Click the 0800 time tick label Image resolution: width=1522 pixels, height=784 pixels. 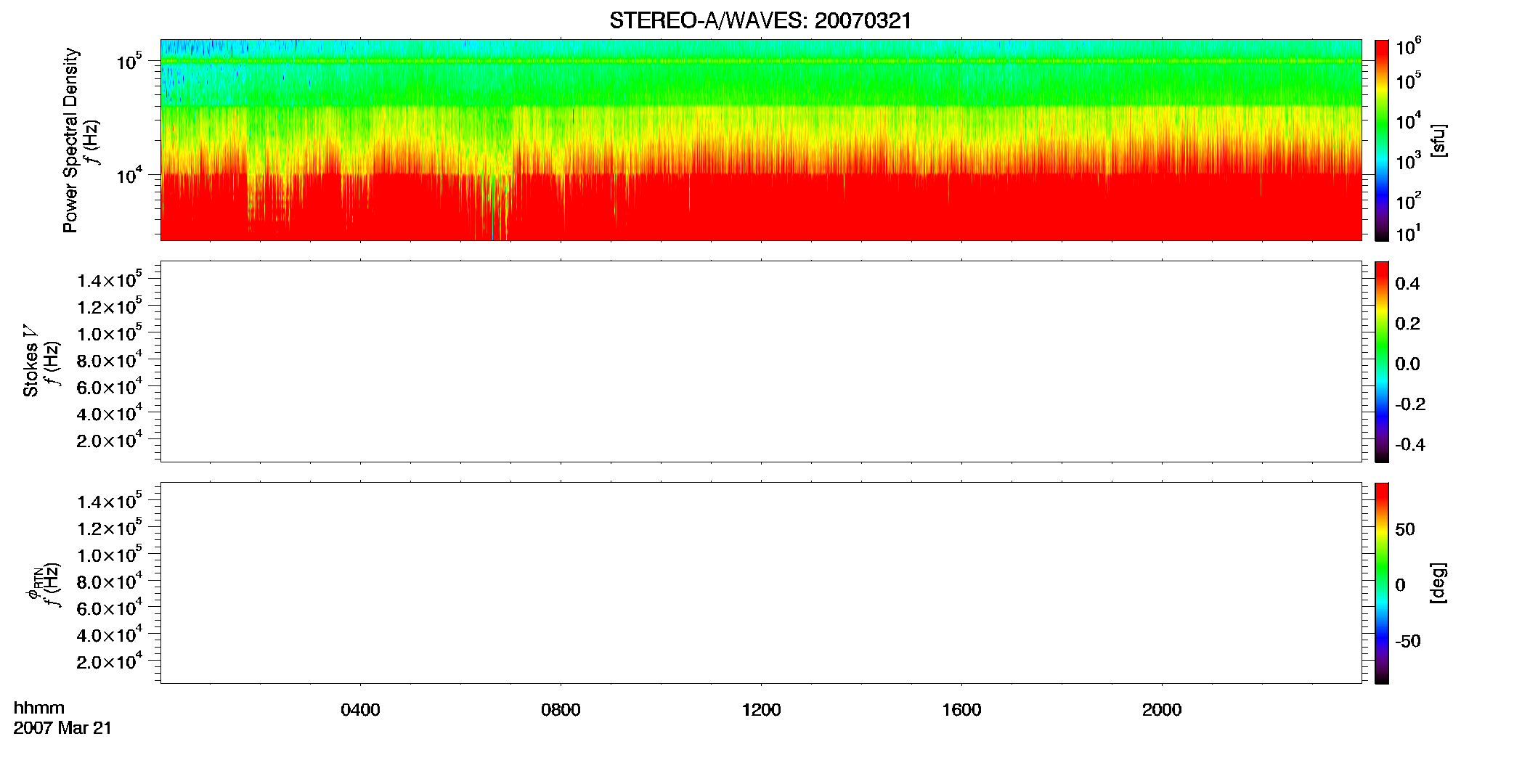(561, 710)
